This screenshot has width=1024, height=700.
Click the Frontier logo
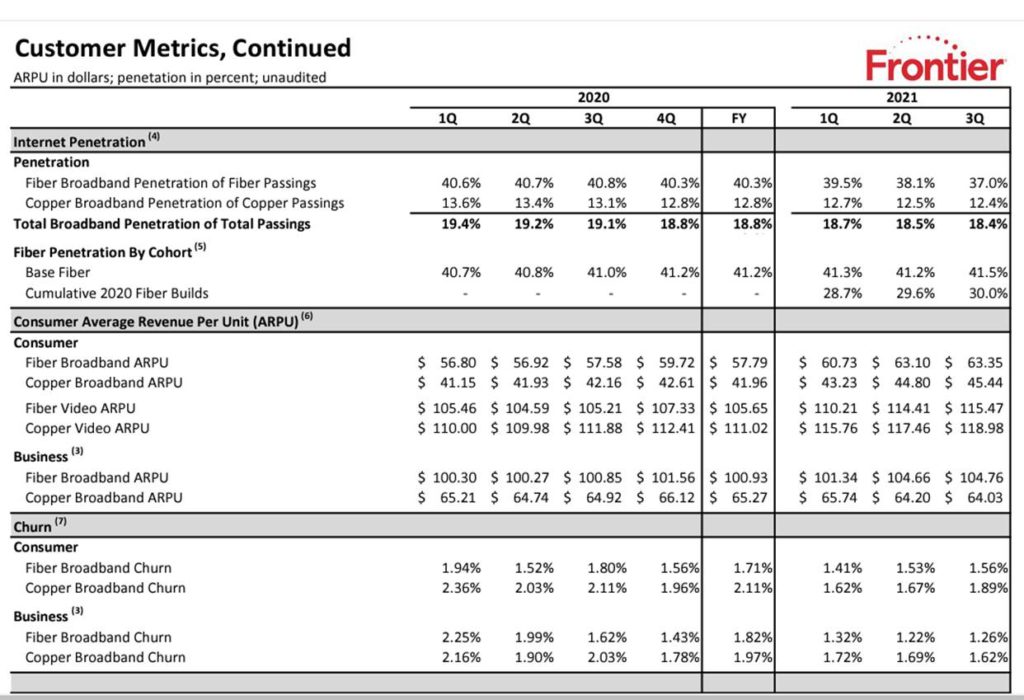[x=935, y=62]
